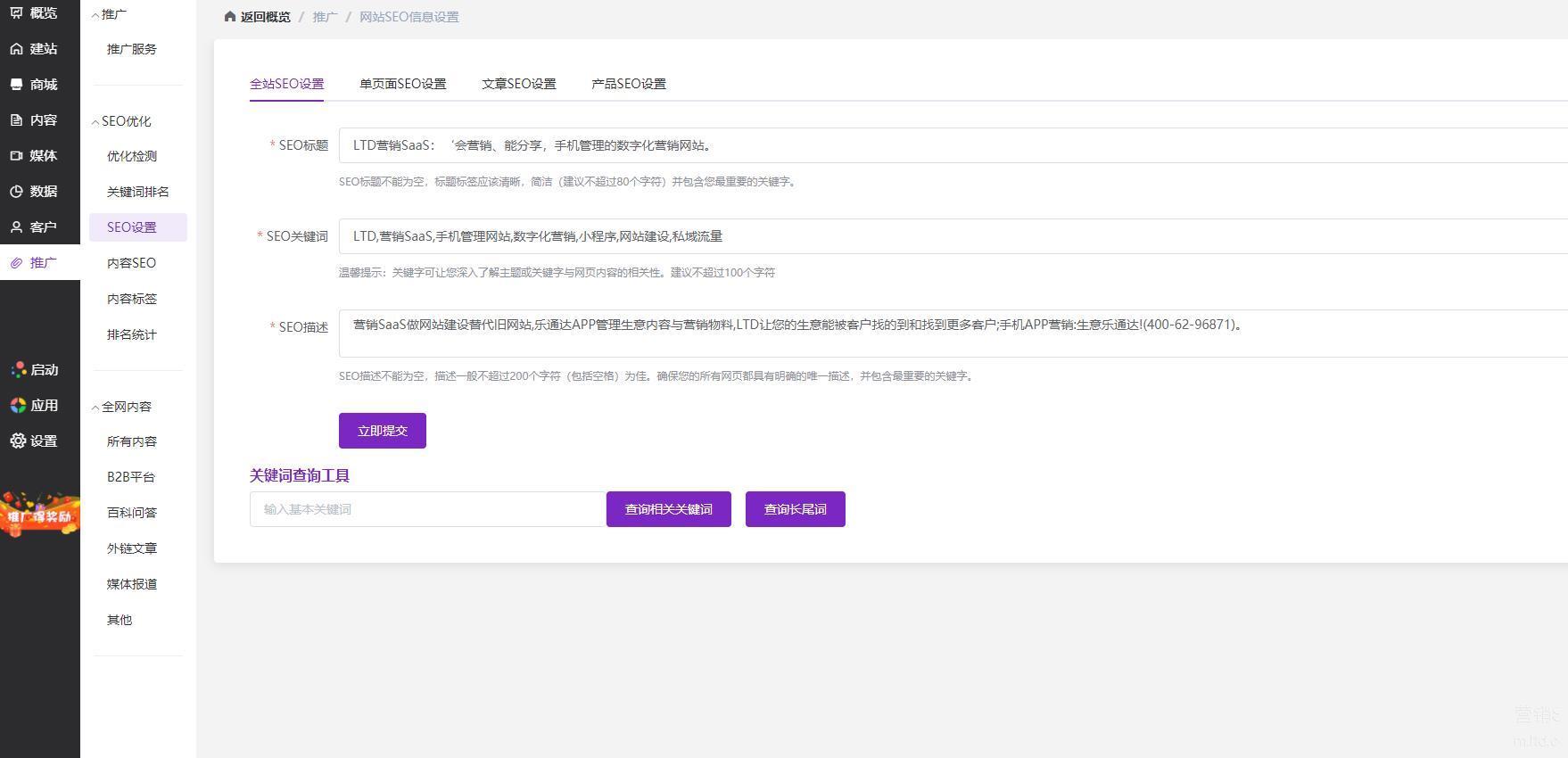Image resolution: width=1568 pixels, height=758 pixels.
Task: Click the 数据 pie chart icon
Action: (17, 192)
